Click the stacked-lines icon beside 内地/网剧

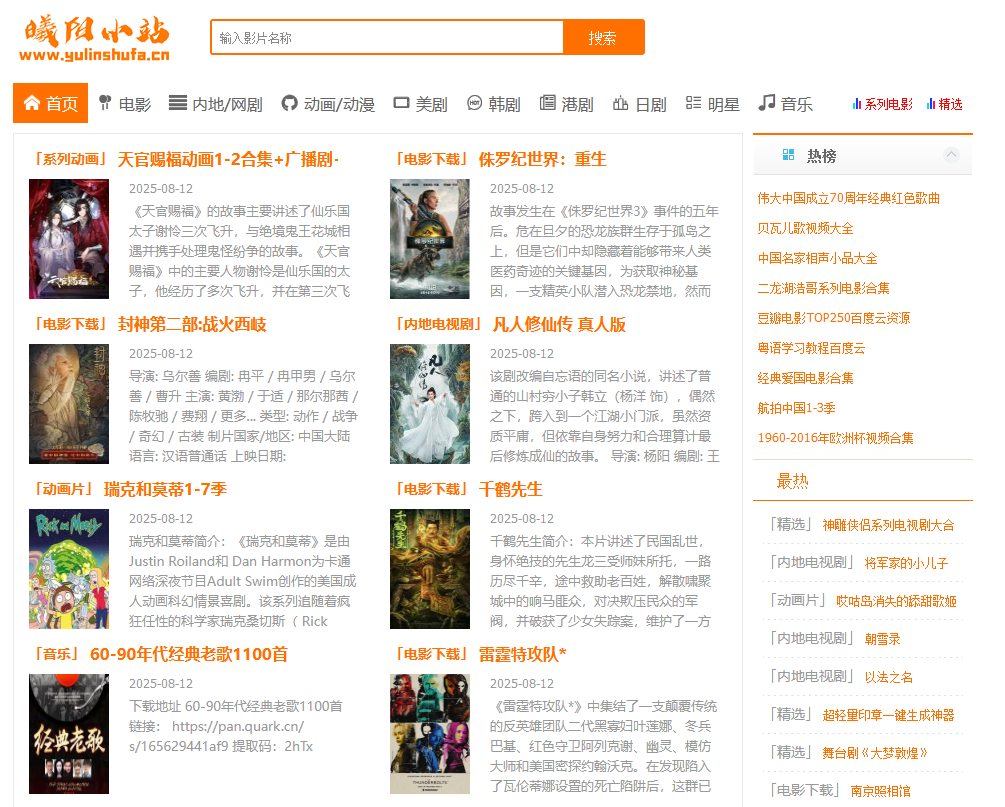pyautogui.click(x=178, y=103)
